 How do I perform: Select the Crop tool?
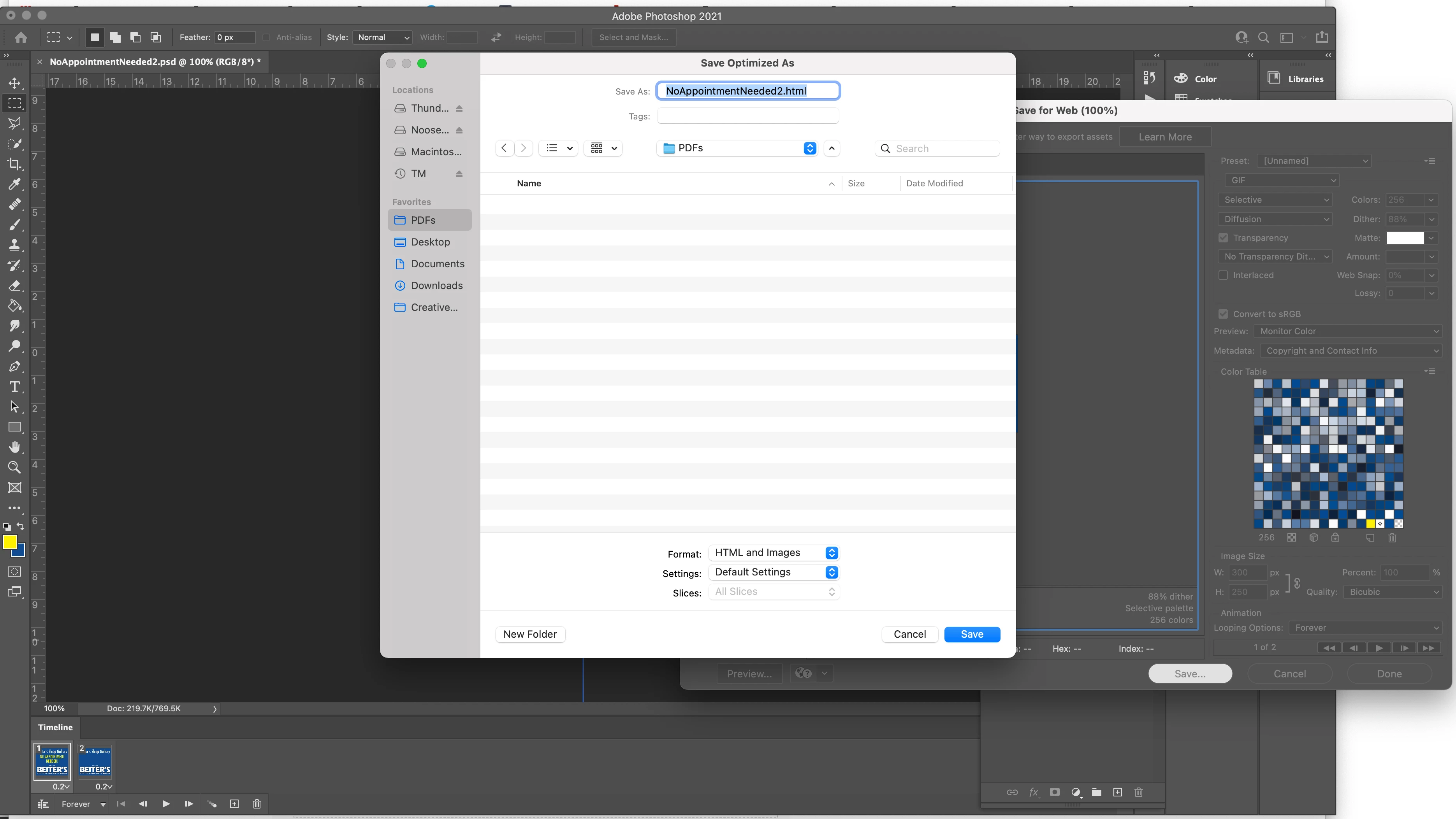15,164
